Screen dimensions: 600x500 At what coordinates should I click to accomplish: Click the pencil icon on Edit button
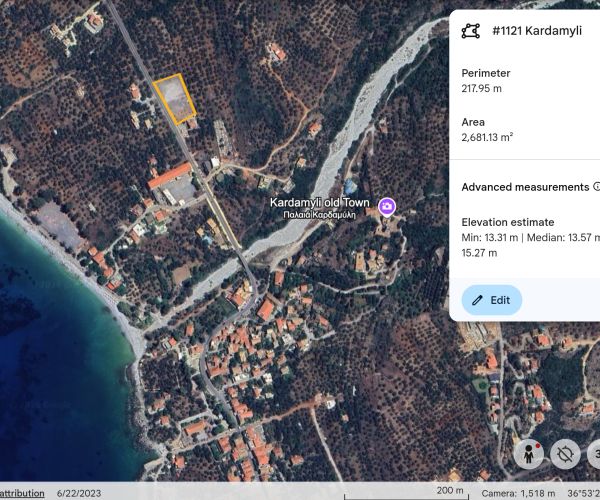[x=477, y=300]
